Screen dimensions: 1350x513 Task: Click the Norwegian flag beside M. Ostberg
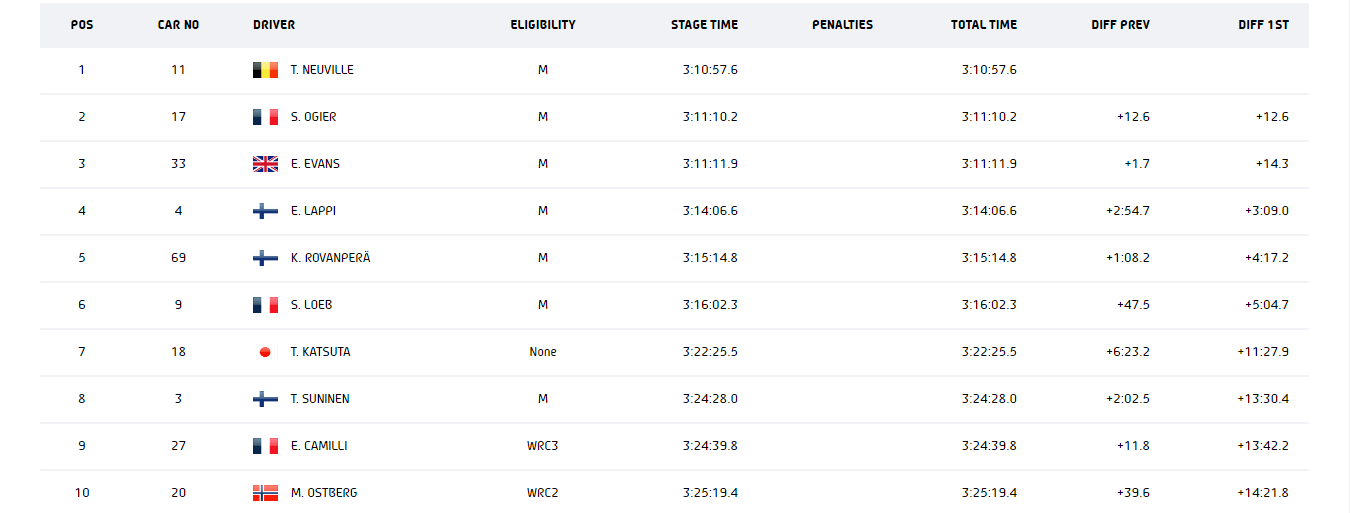pyautogui.click(x=265, y=493)
